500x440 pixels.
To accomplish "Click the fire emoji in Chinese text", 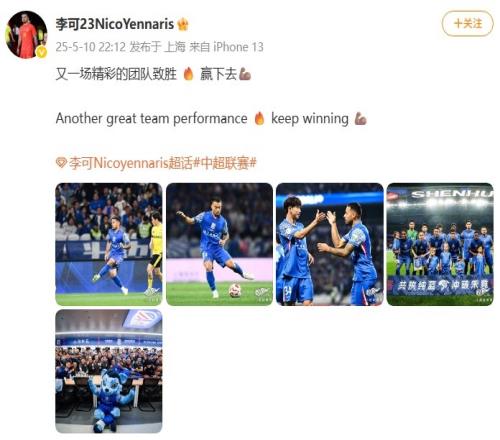I will tap(188, 74).
